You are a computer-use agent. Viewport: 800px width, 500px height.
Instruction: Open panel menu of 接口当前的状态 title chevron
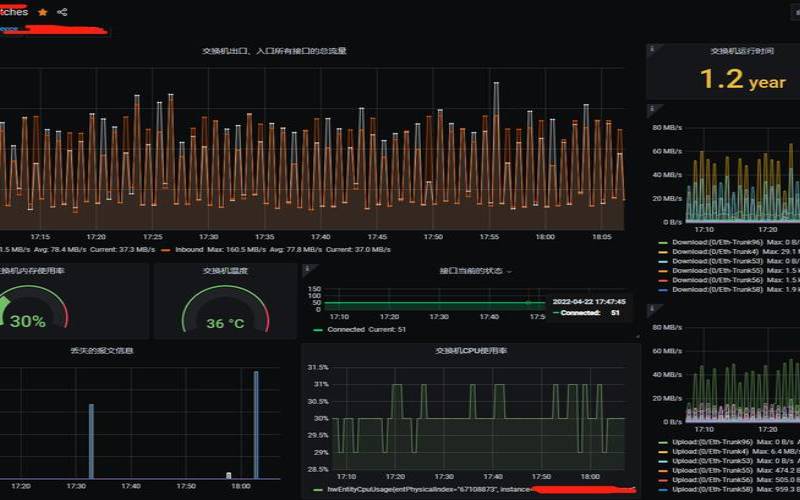click(x=509, y=271)
